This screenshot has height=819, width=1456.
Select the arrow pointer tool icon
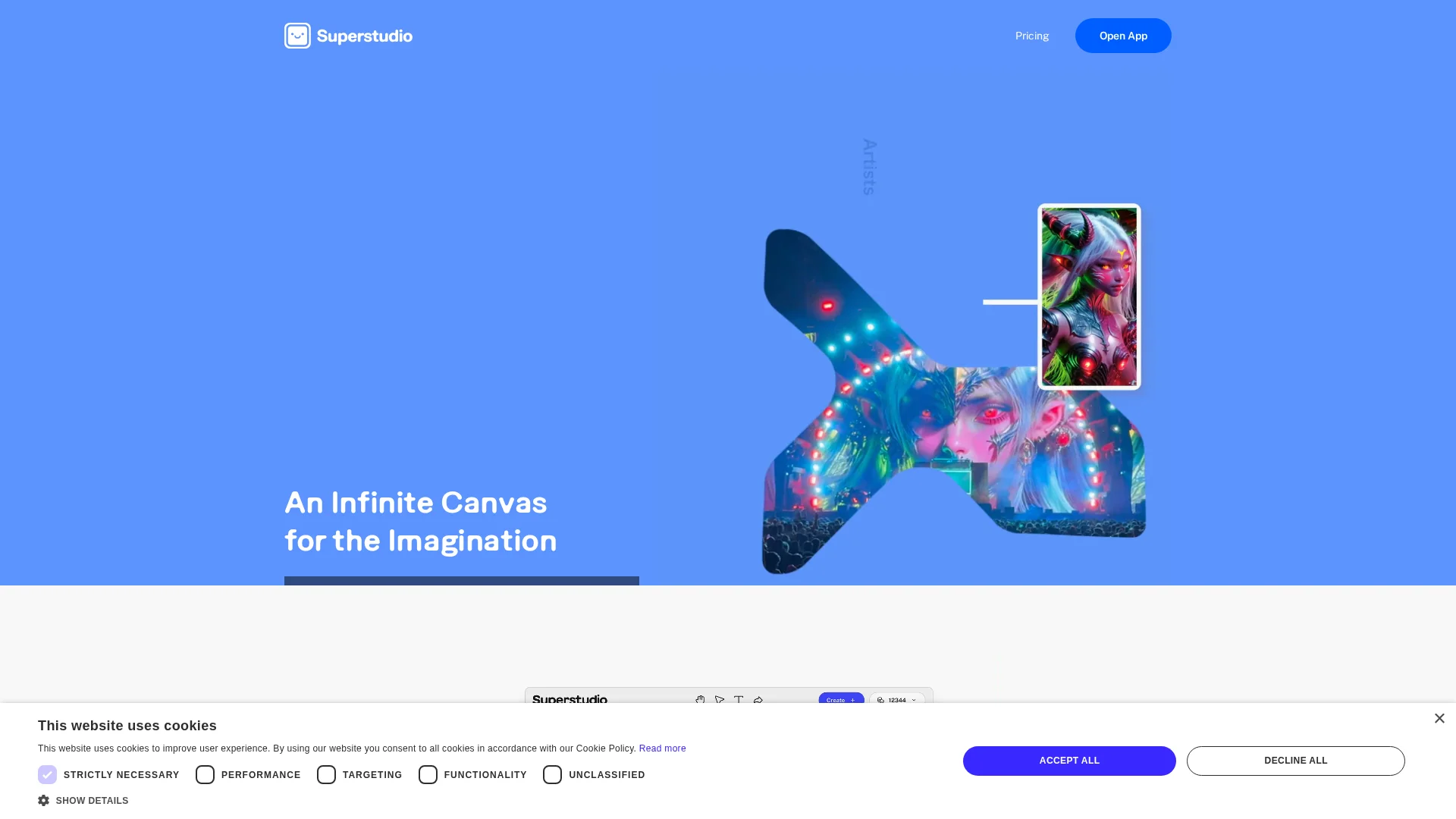720,700
